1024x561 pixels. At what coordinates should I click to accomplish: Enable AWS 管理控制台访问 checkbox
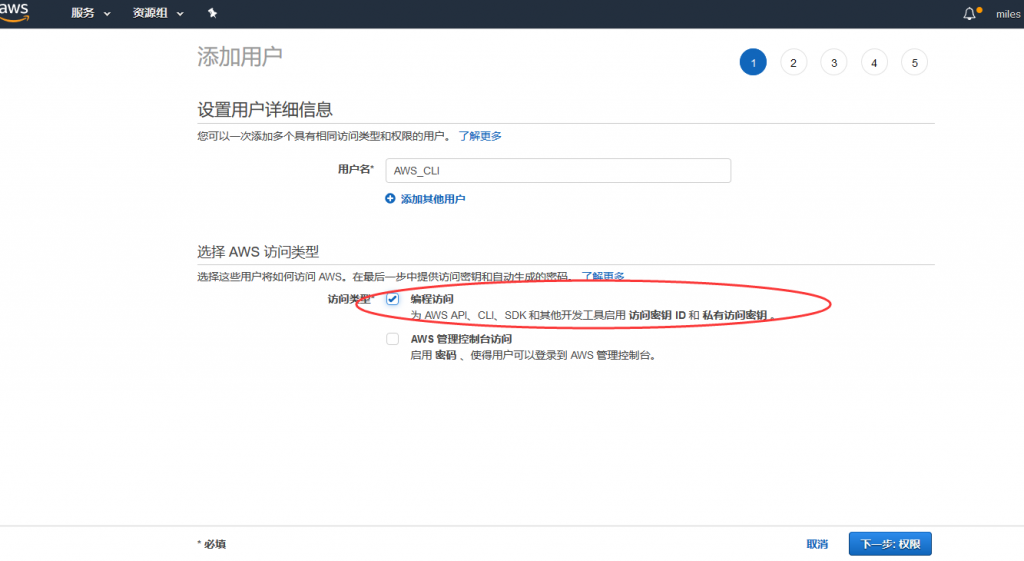[392, 339]
